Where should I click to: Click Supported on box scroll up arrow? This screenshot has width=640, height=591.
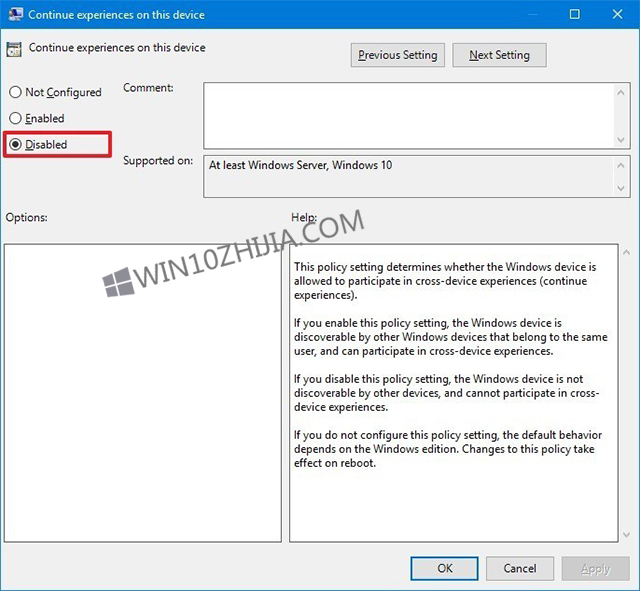click(x=621, y=165)
